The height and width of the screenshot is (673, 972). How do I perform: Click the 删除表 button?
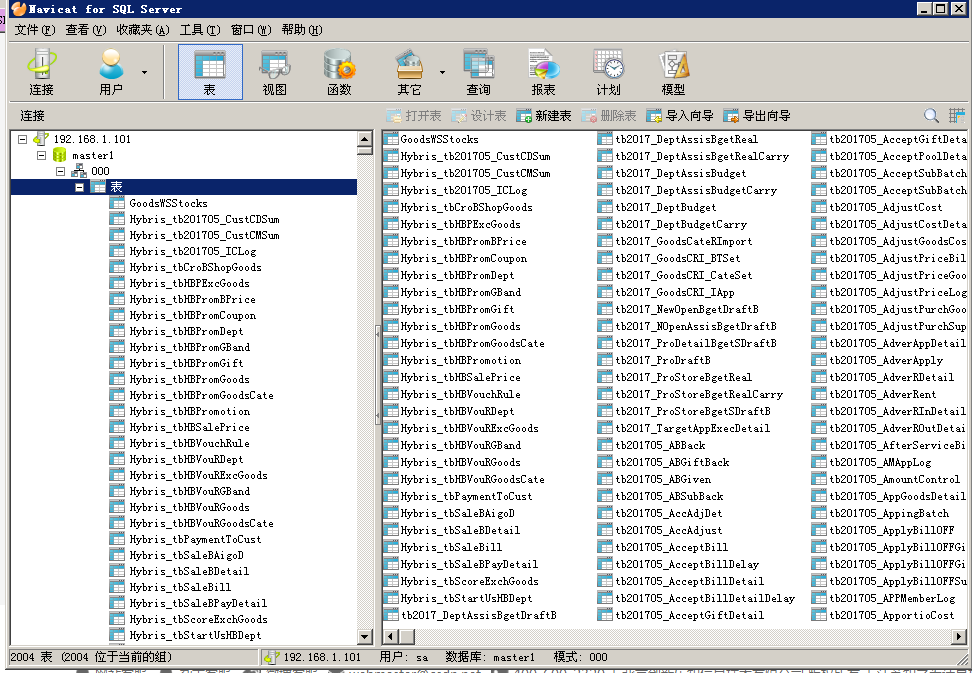point(609,115)
